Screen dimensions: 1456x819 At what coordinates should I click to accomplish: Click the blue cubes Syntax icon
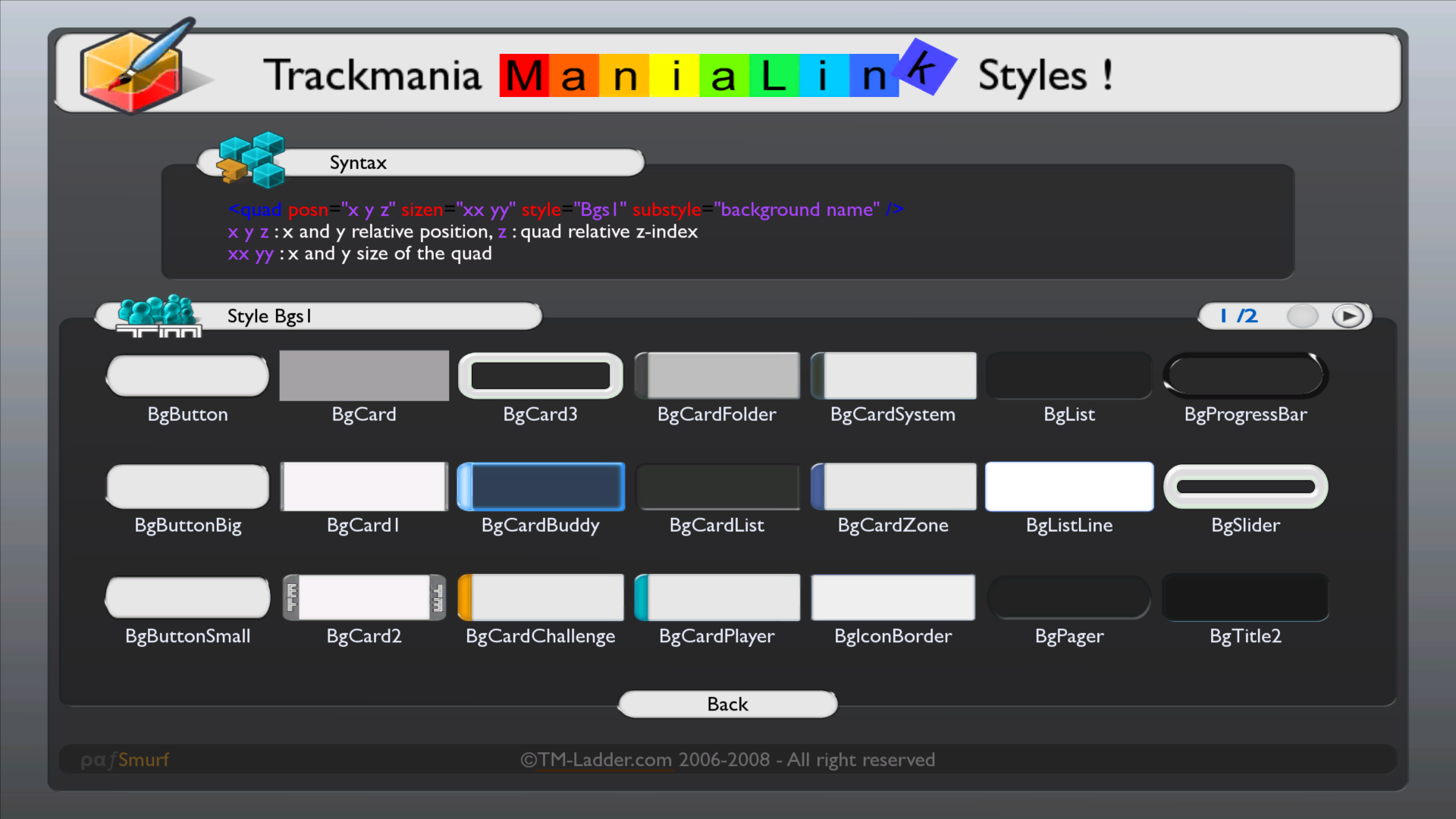[251, 160]
